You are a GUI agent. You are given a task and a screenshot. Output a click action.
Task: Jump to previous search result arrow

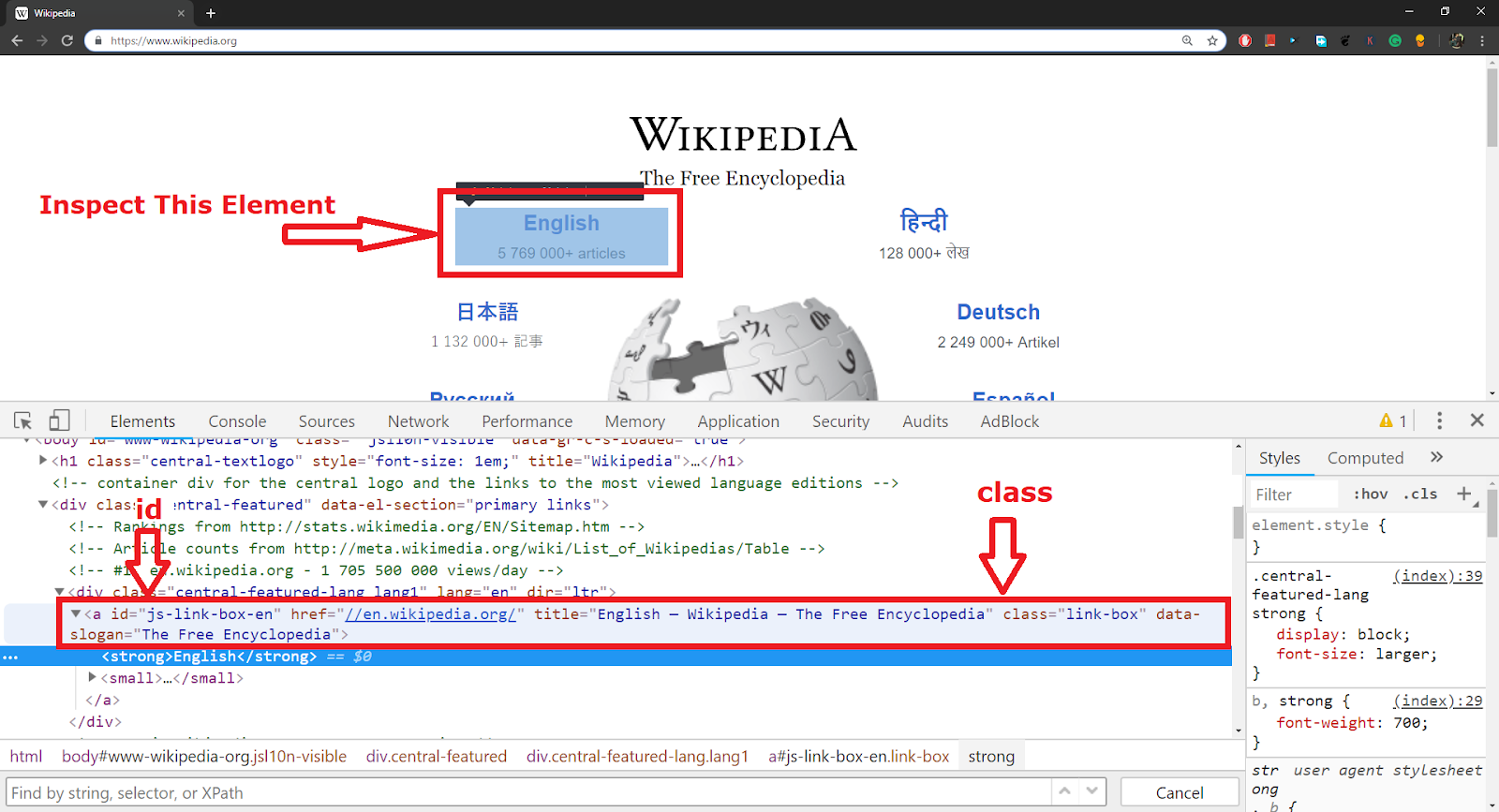tap(1065, 791)
